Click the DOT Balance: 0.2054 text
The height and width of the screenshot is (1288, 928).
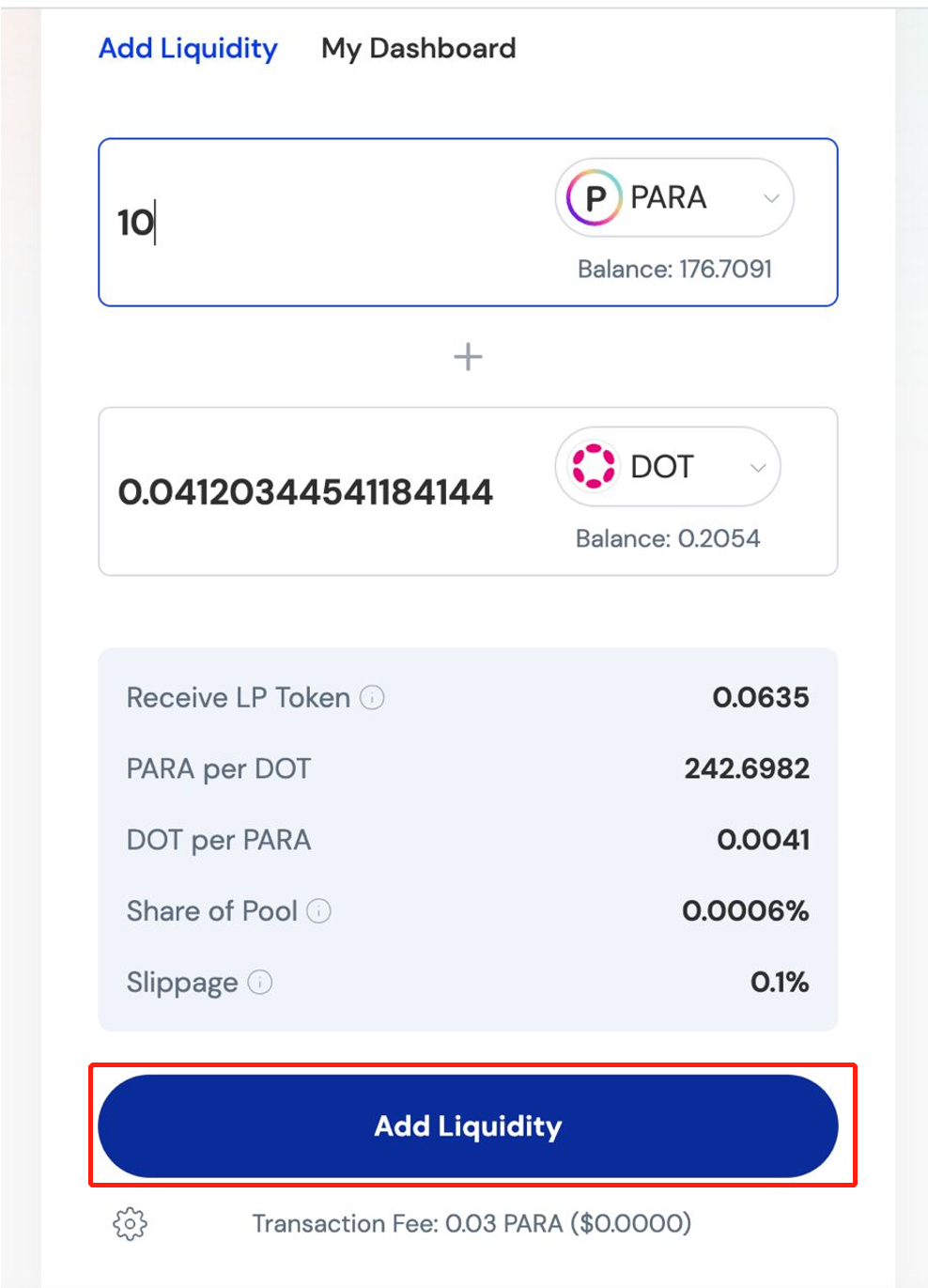668,538
